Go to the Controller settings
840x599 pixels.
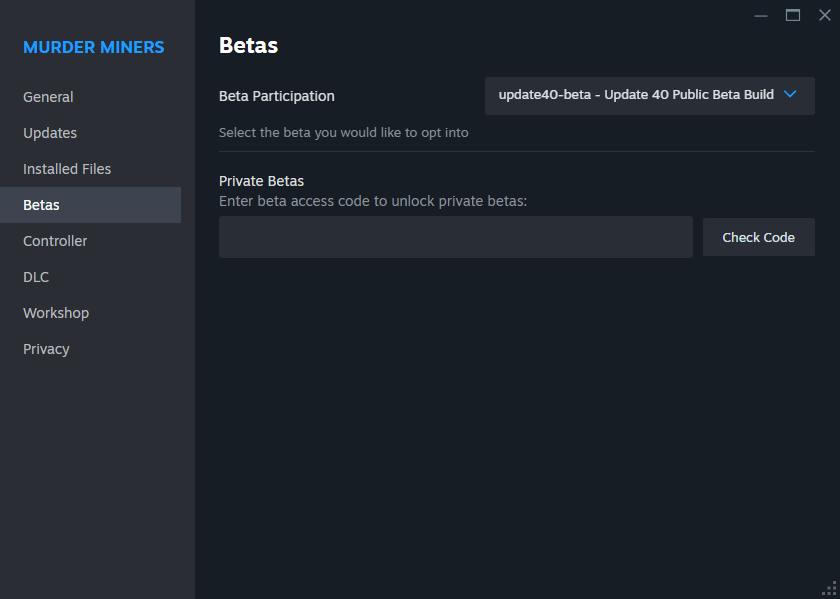click(x=55, y=241)
